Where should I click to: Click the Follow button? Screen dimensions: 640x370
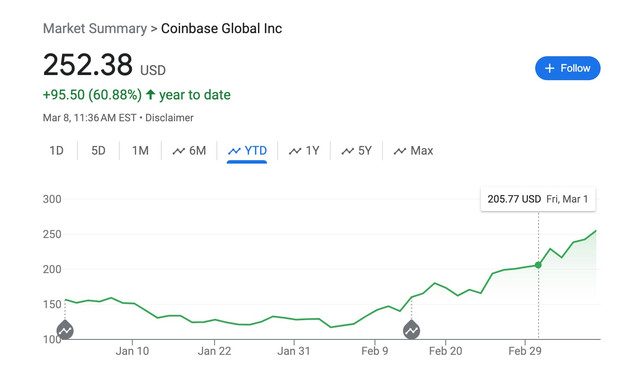(x=567, y=68)
